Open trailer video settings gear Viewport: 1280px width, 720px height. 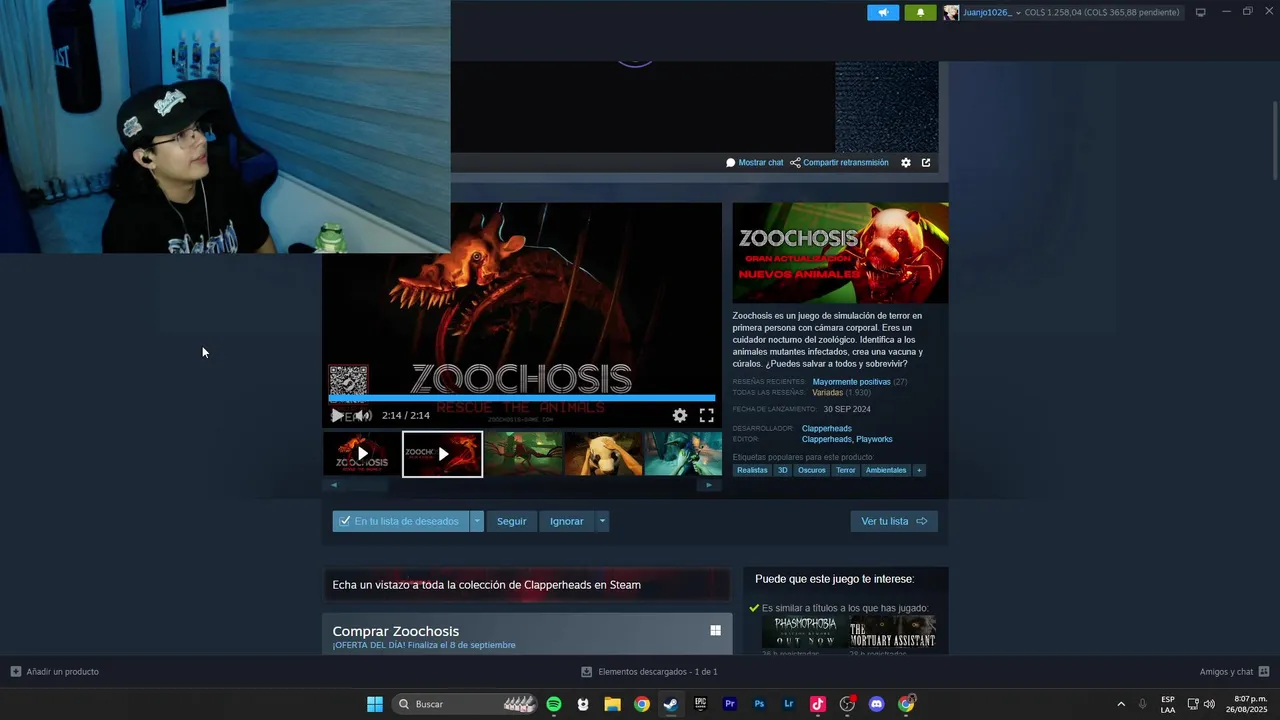point(680,415)
